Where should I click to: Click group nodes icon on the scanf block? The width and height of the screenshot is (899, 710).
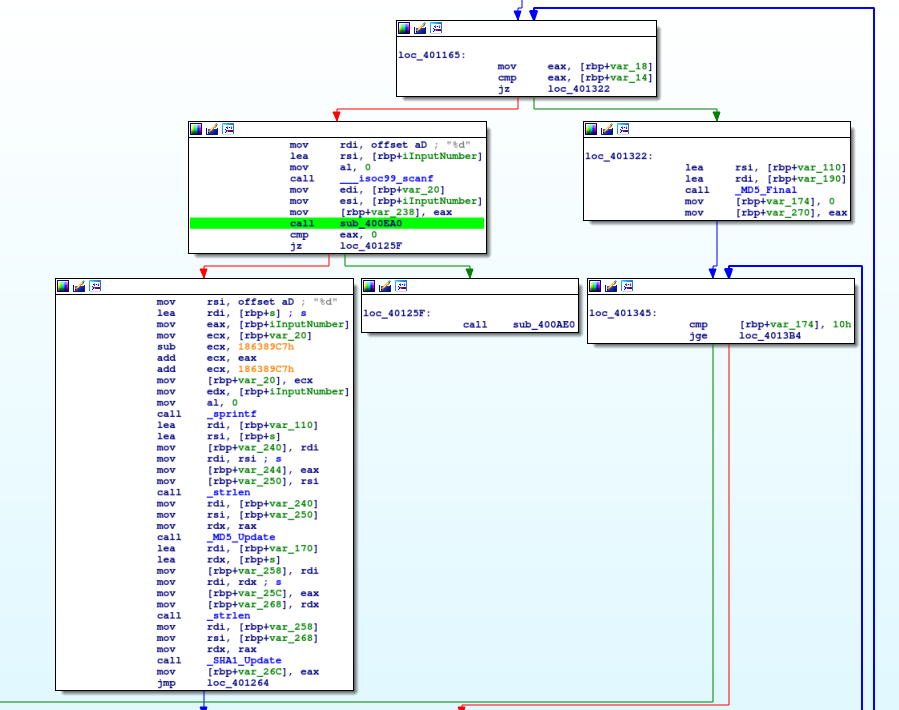tap(228, 129)
